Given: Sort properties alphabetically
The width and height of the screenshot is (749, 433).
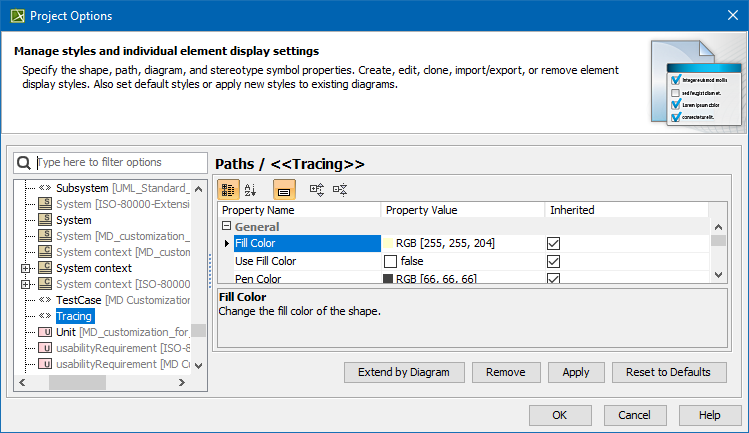Looking at the screenshot, I should coord(250,188).
